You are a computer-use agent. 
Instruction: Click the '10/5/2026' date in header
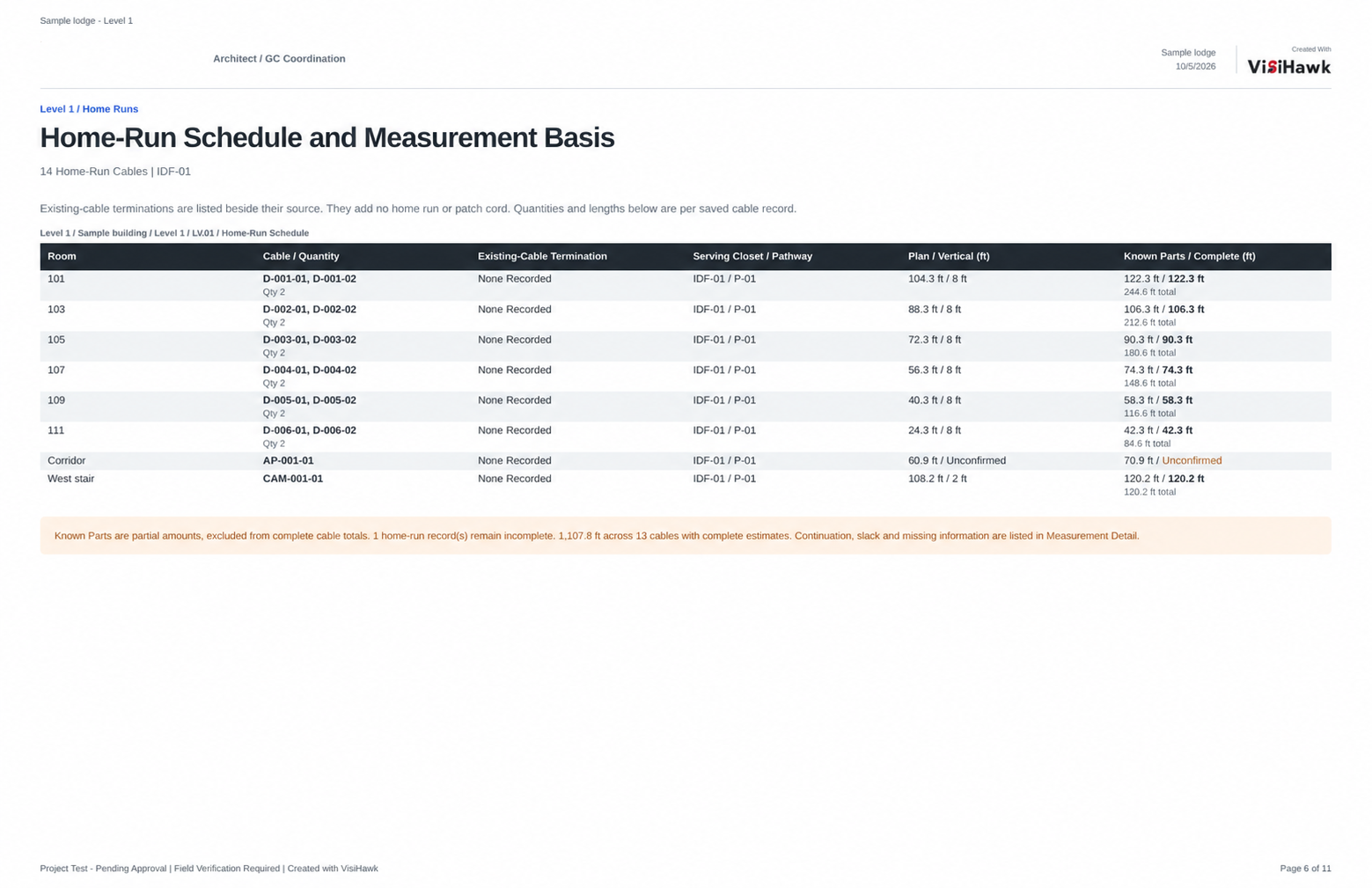click(x=1195, y=67)
